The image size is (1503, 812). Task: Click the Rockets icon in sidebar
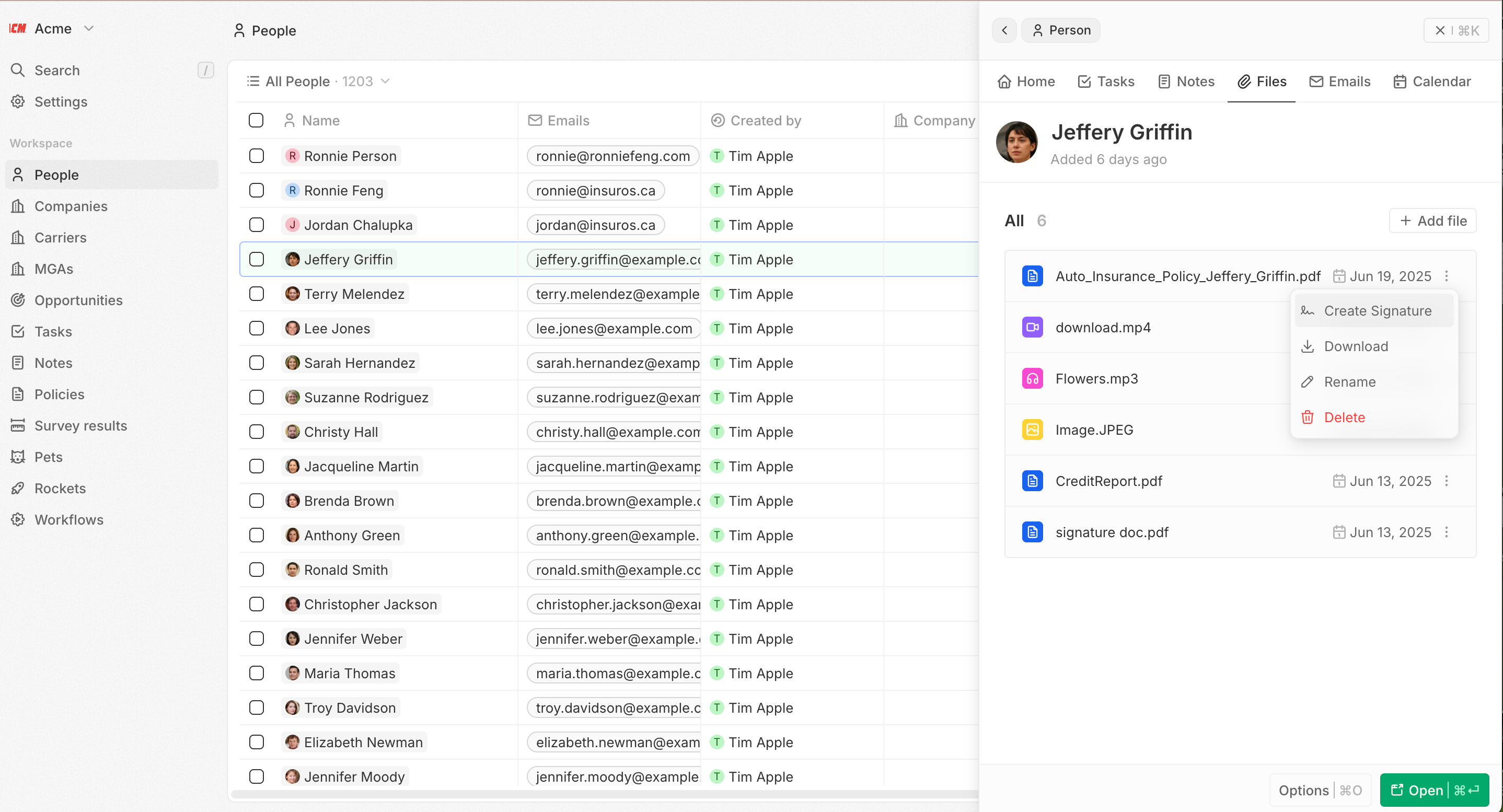18,488
